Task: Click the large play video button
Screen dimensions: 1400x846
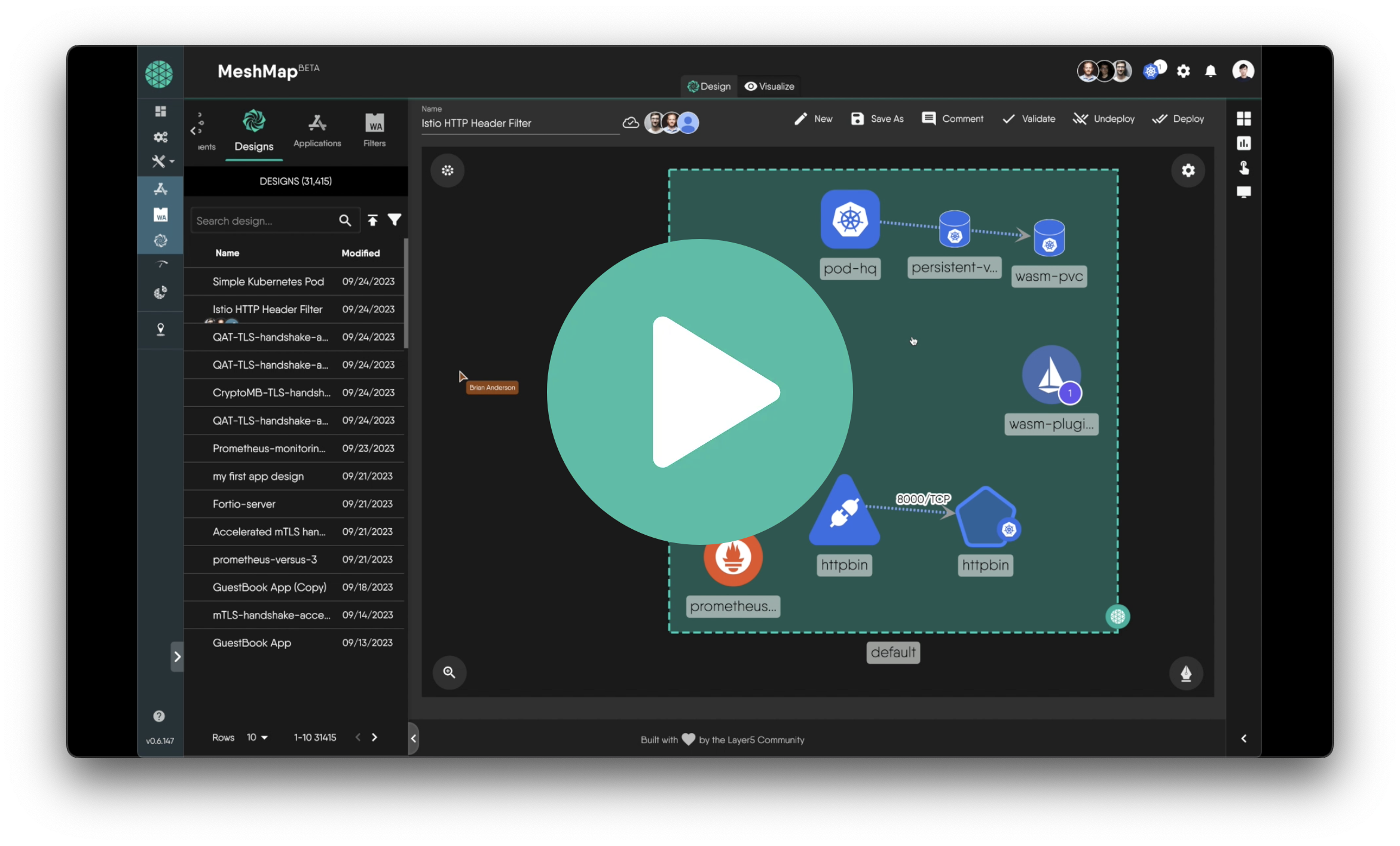Action: click(x=699, y=392)
